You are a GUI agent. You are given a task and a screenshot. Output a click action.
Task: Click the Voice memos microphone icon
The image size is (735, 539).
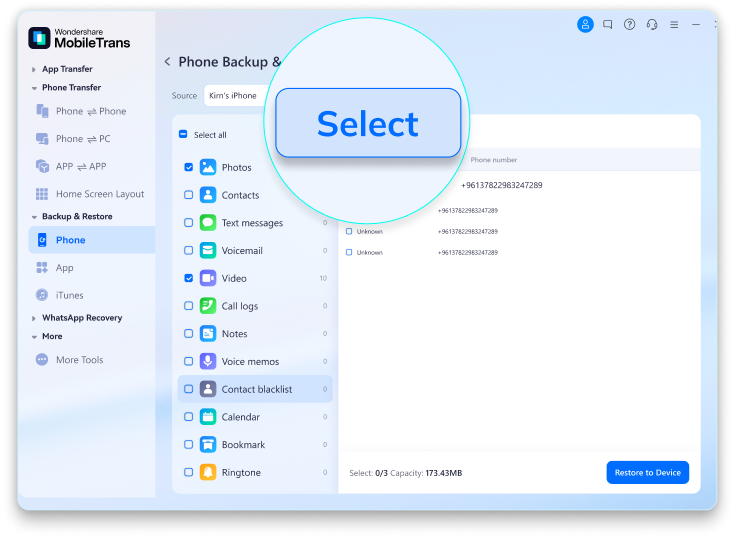[208, 361]
